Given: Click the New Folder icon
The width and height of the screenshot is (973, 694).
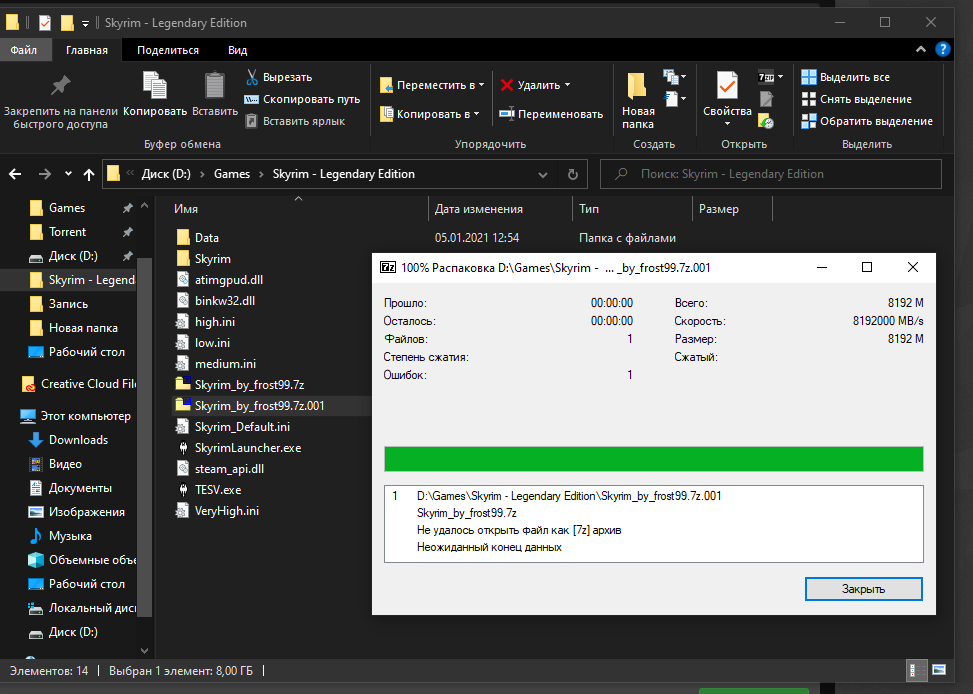Looking at the screenshot, I should [637, 87].
